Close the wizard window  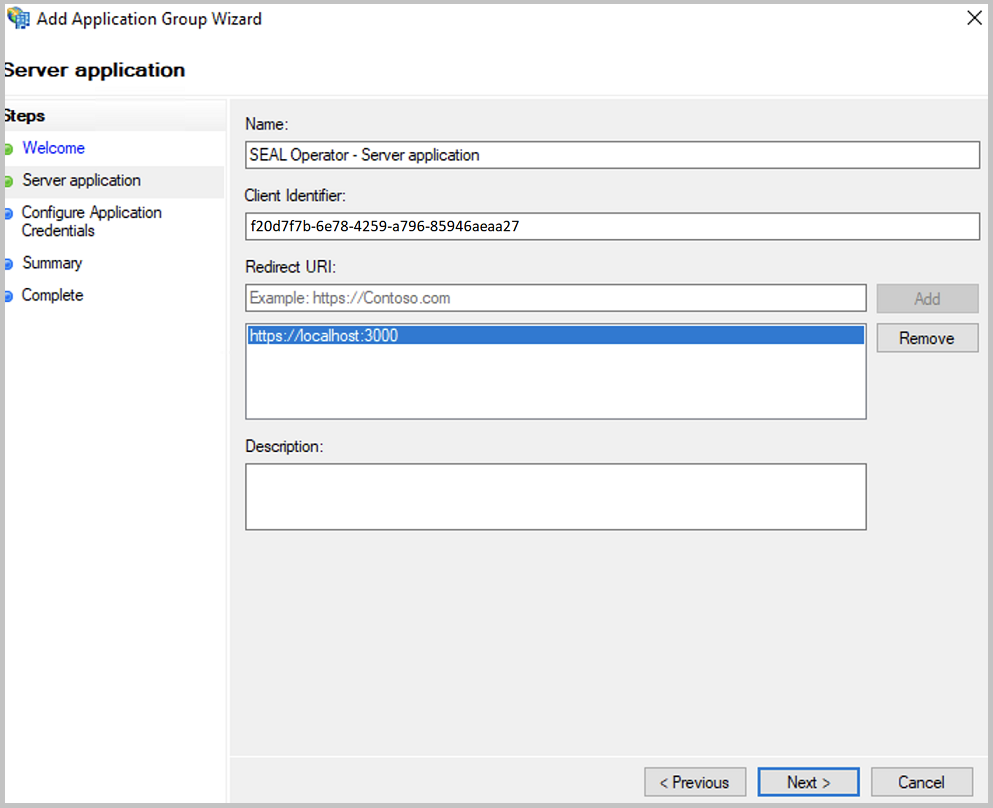coord(974,18)
